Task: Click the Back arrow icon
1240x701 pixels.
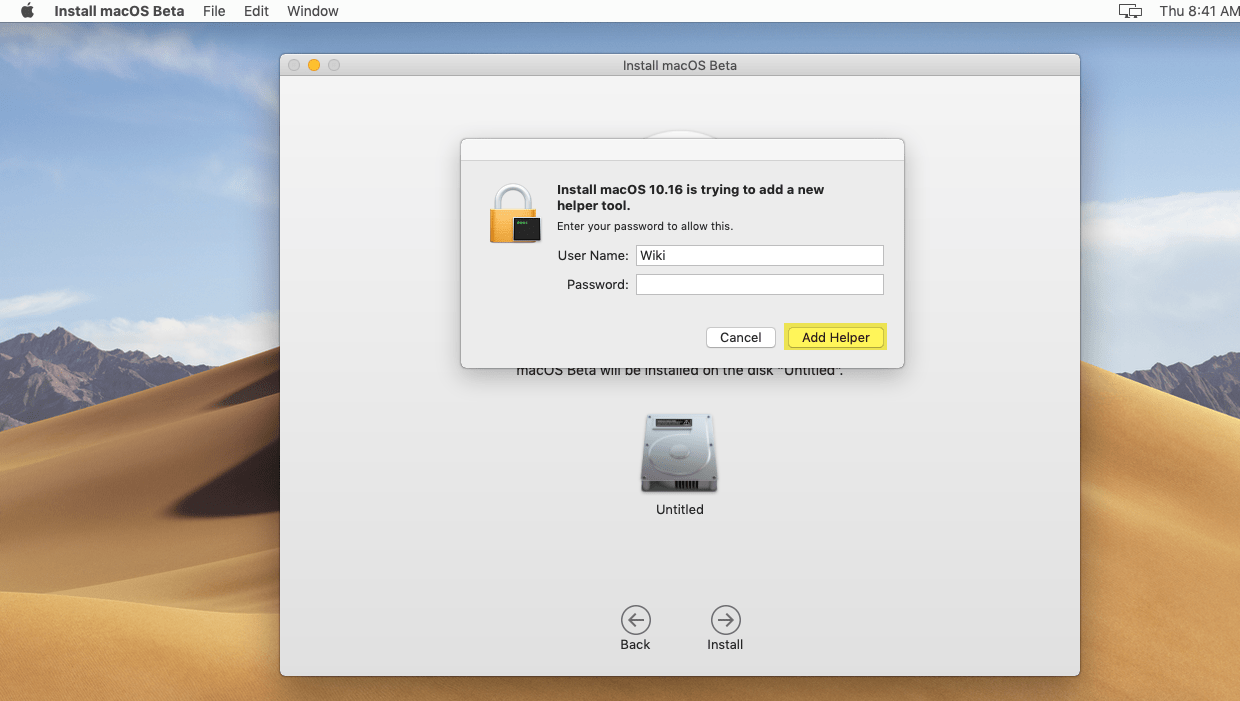Action: (x=635, y=620)
